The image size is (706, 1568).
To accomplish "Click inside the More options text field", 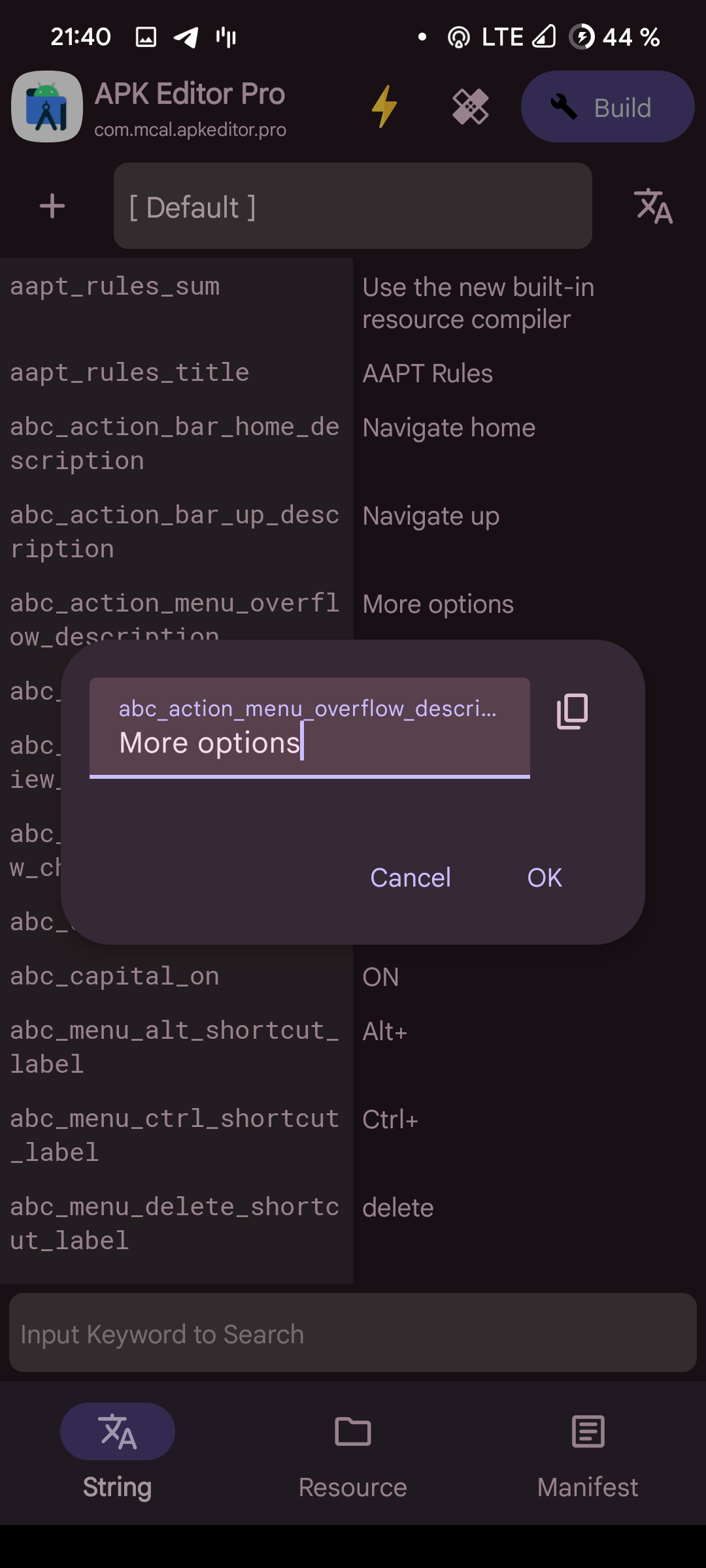I will pyautogui.click(x=310, y=728).
